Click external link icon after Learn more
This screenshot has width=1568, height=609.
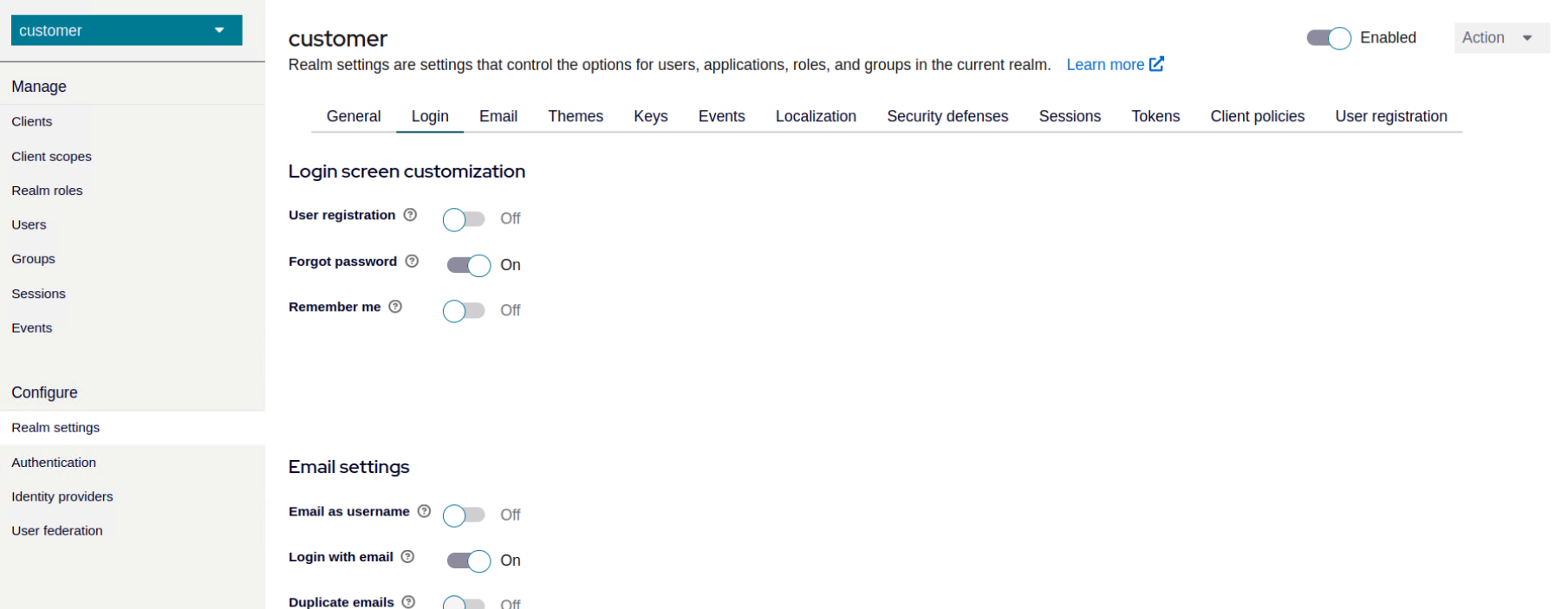(x=1156, y=64)
